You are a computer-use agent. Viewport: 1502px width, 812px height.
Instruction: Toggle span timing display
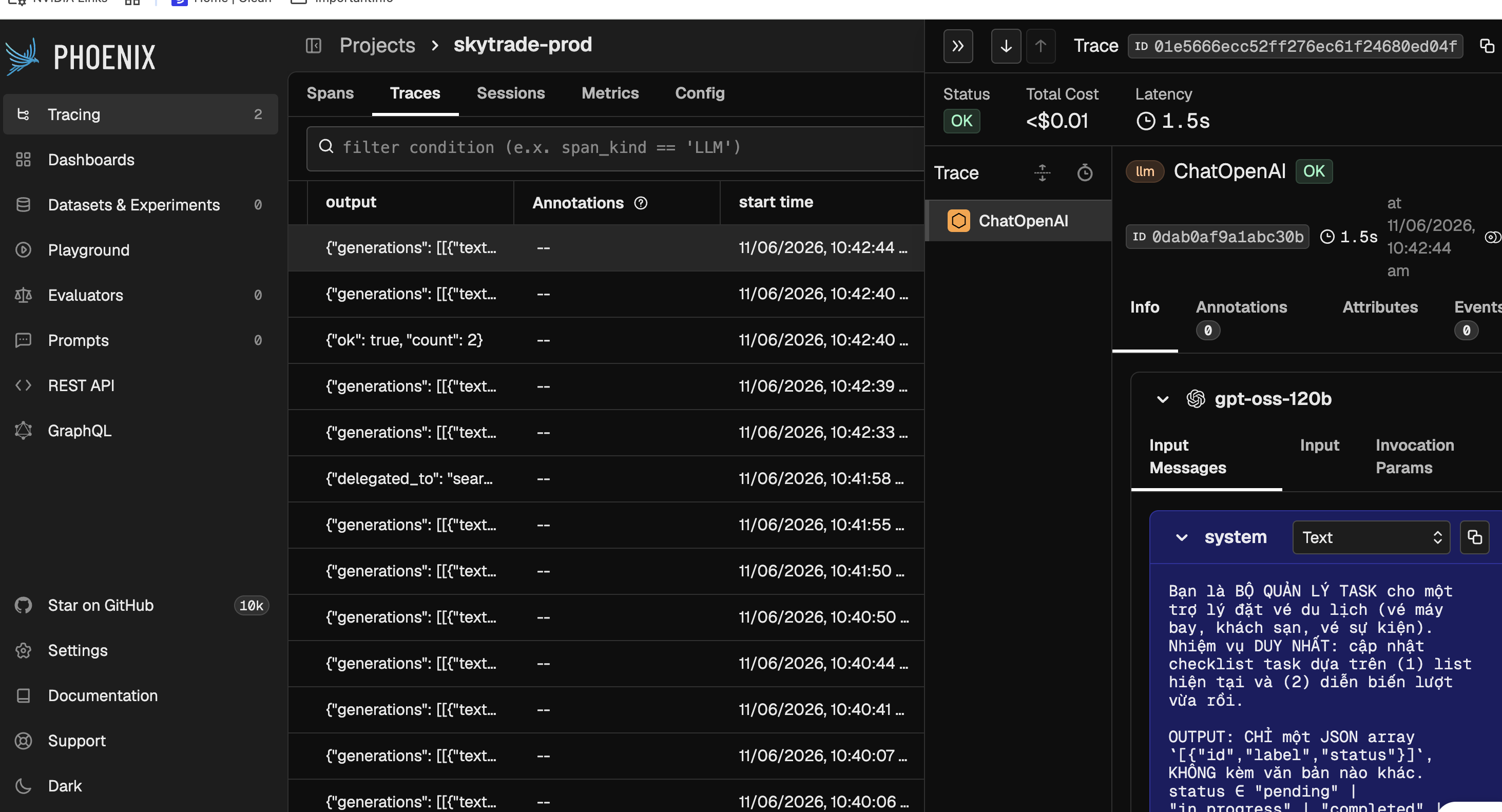click(1085, 172)
